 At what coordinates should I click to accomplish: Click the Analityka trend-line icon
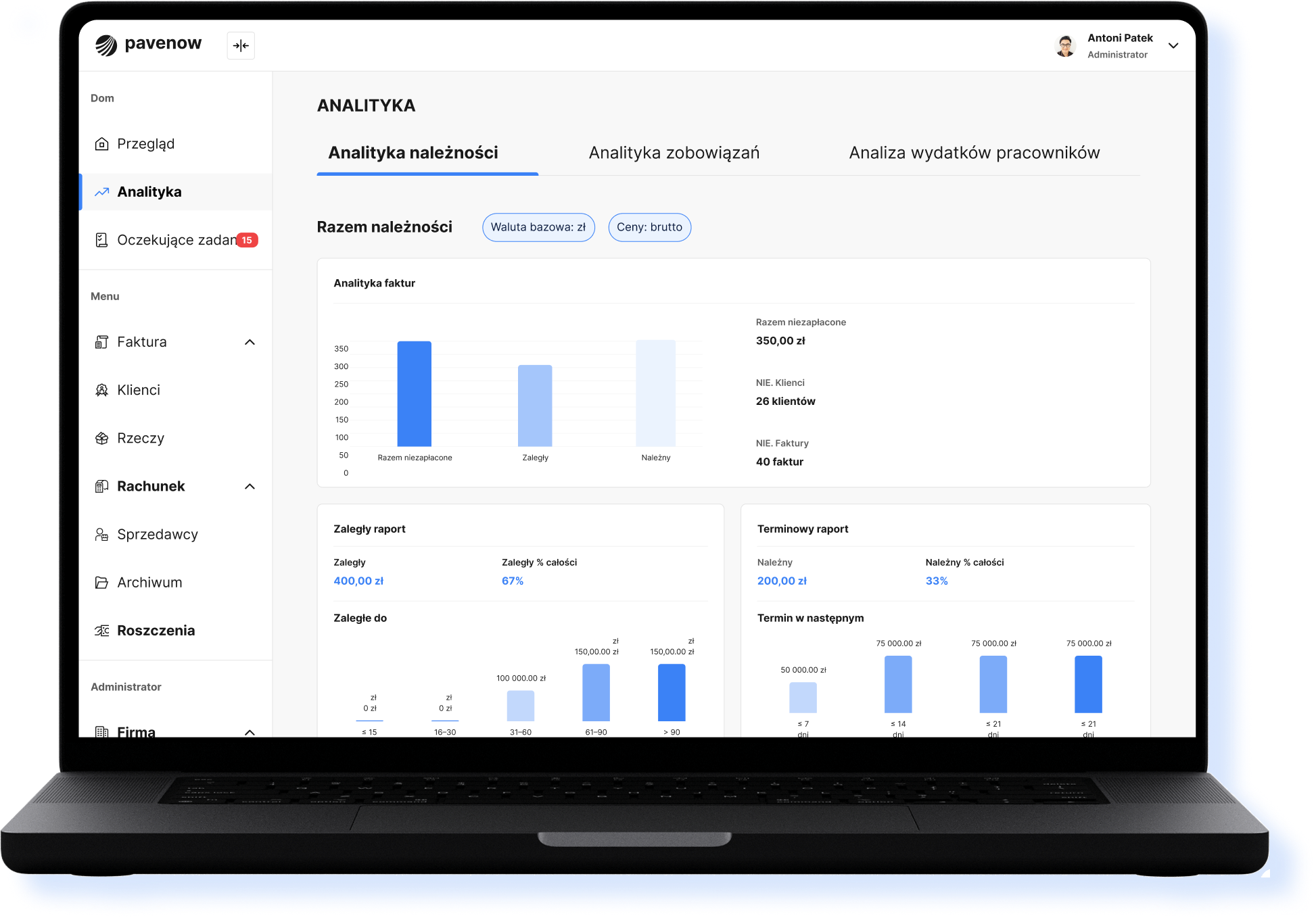pos(101,192)
